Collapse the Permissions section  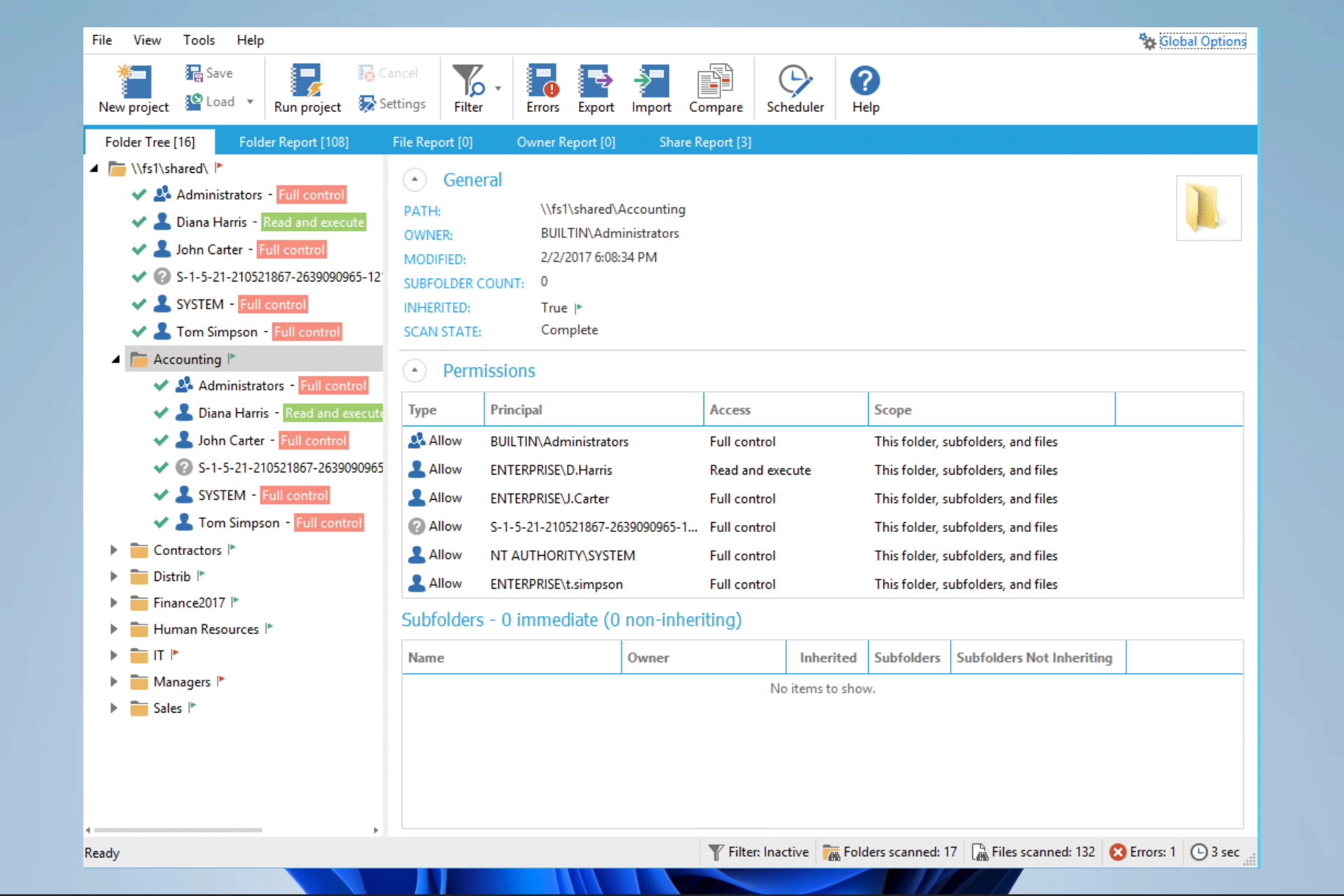[x=414, y=370]
